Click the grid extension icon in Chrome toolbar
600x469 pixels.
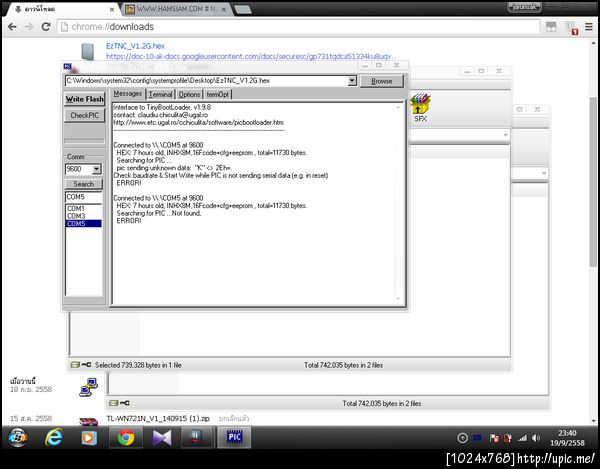point(551,27)
